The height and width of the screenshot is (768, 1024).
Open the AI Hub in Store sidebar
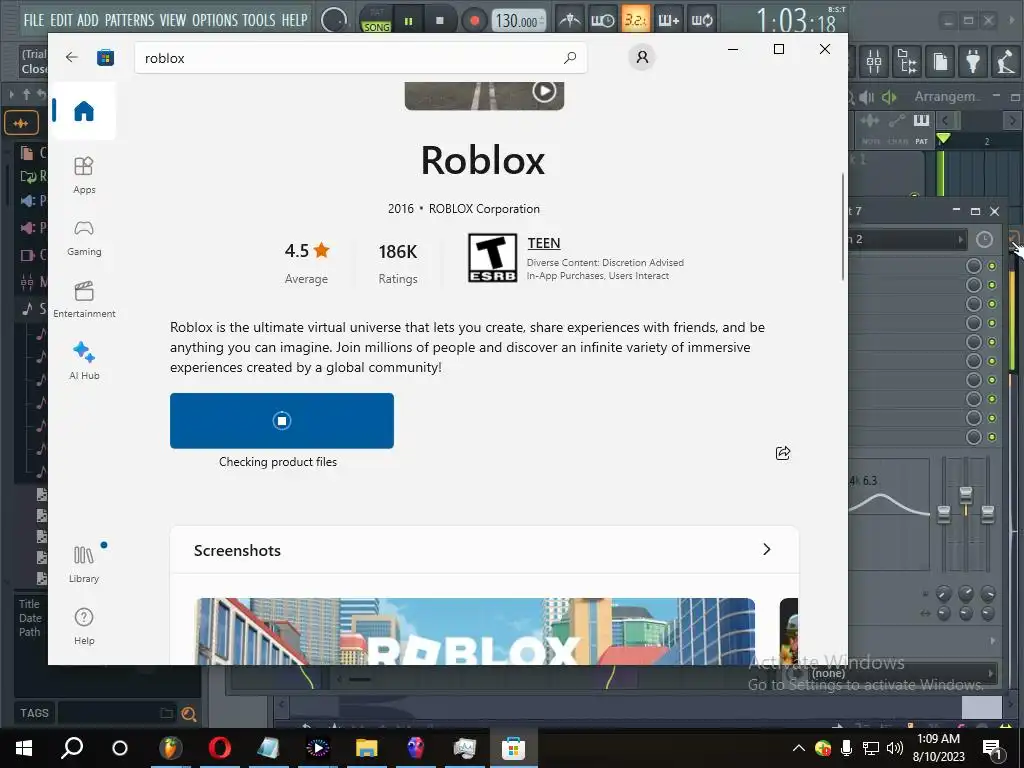(84, 361)
